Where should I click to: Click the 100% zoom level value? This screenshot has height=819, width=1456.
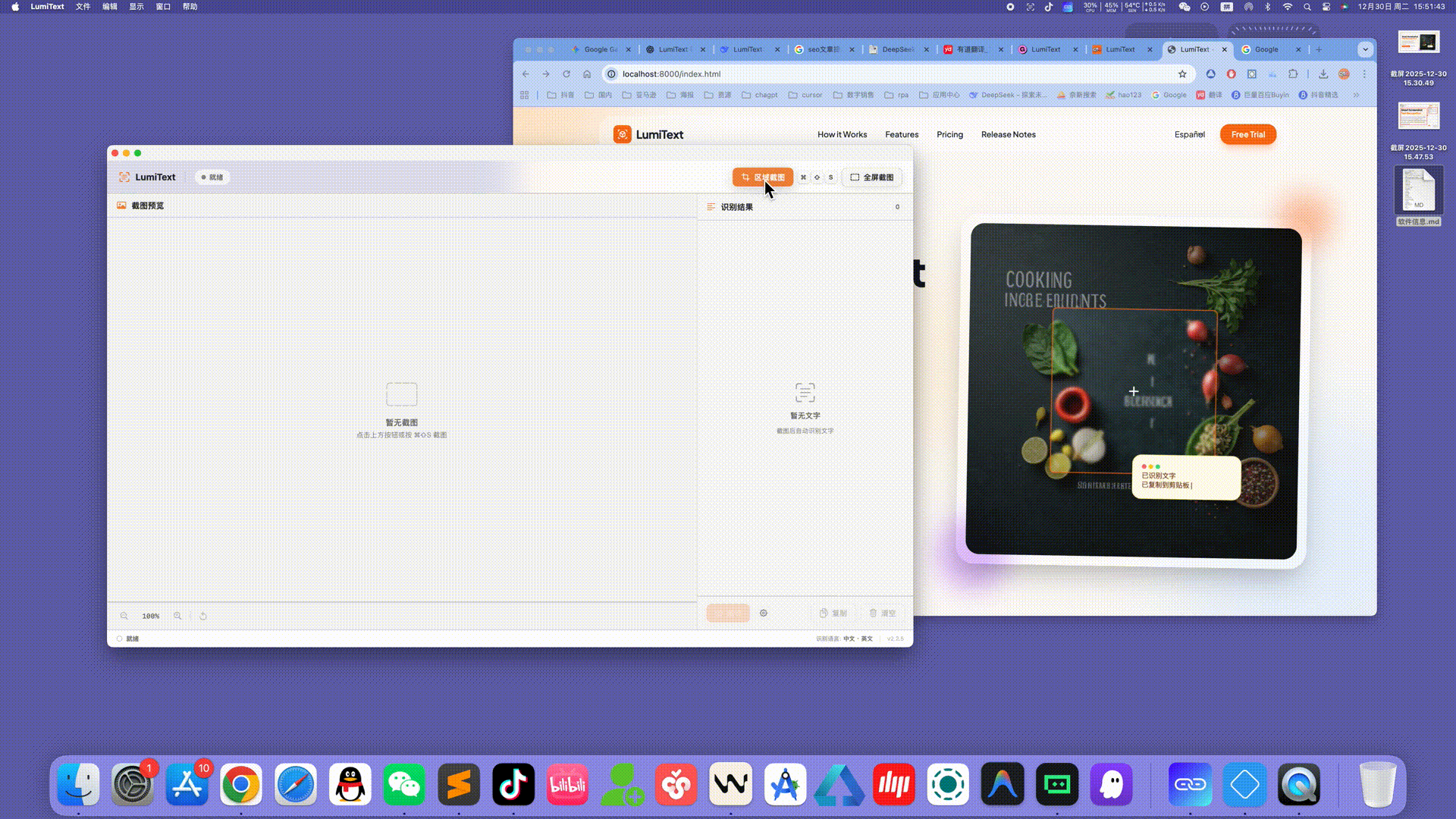point(151,616)
